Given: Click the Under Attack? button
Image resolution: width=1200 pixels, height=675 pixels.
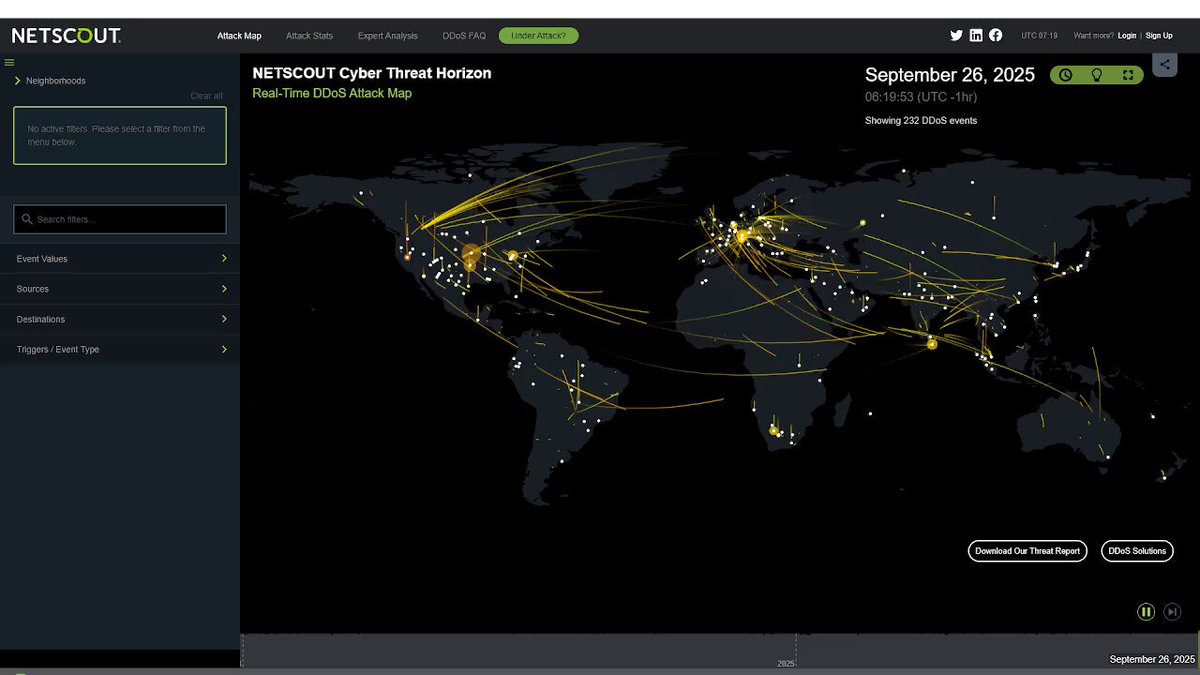Looking at the screenshot, I should coord(538,36).
